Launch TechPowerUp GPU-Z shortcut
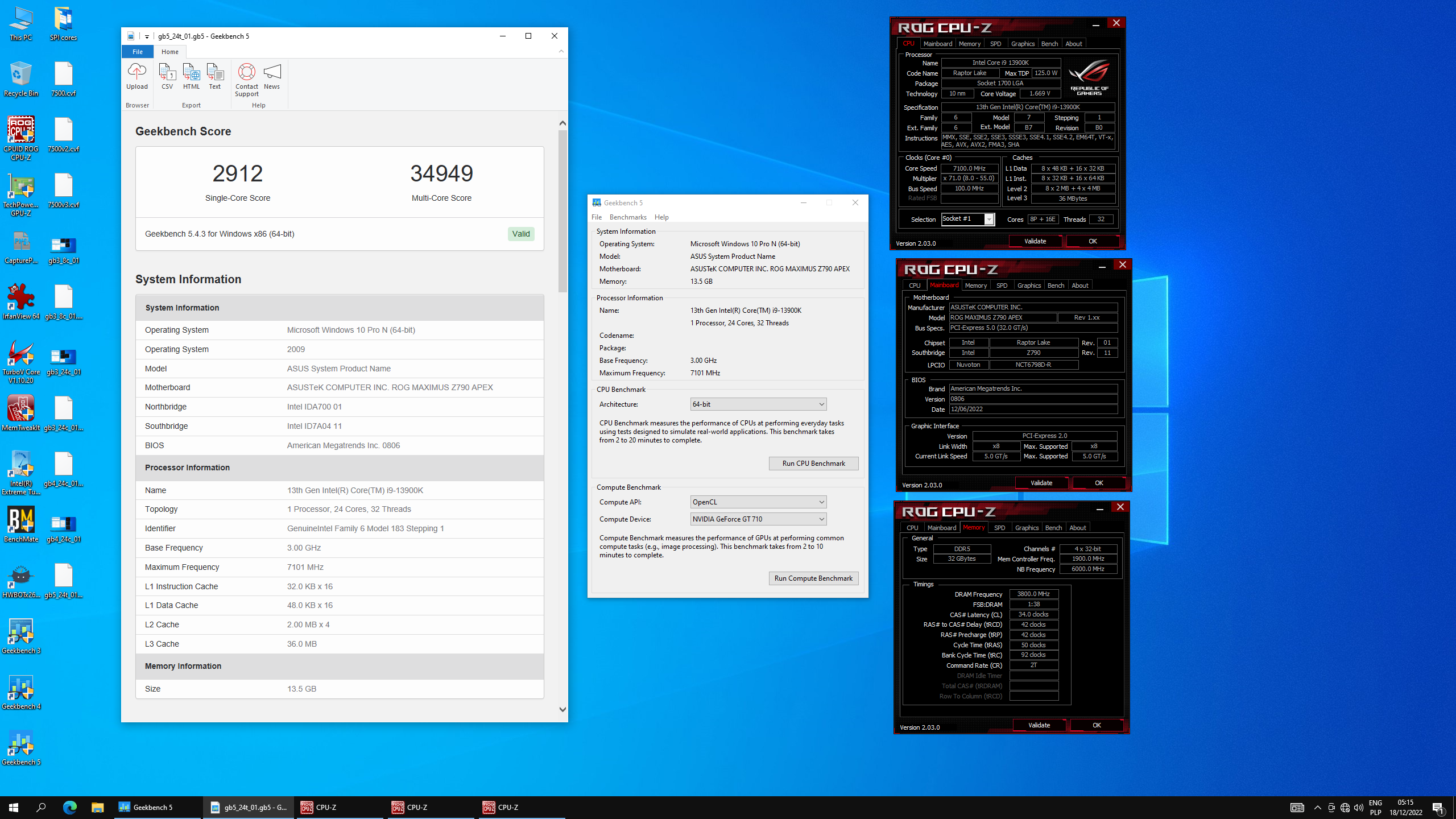Screen dimensions: 1456x819 21,195
